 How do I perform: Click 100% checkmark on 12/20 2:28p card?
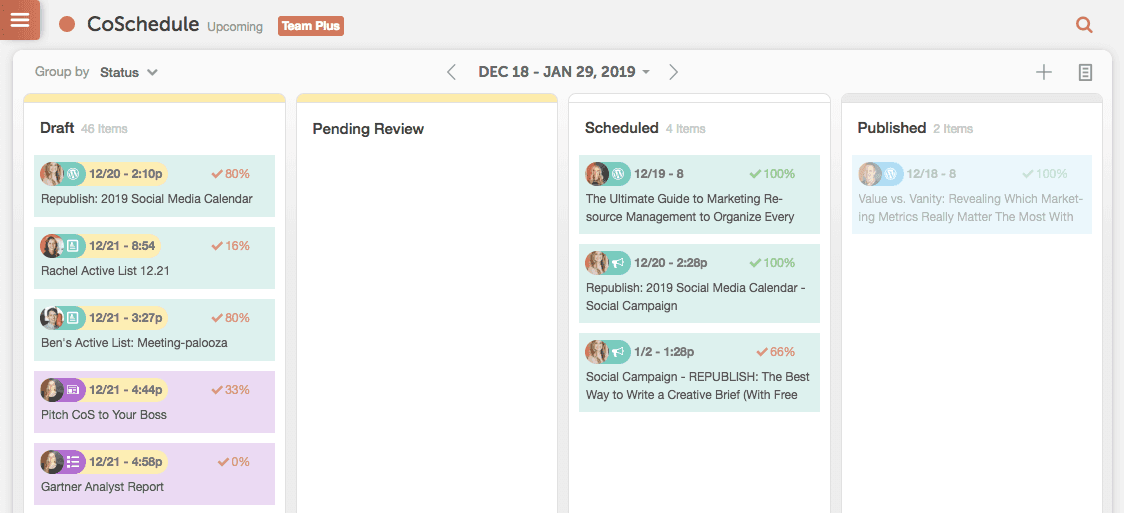pyautogui.click(x=755, y=263)
